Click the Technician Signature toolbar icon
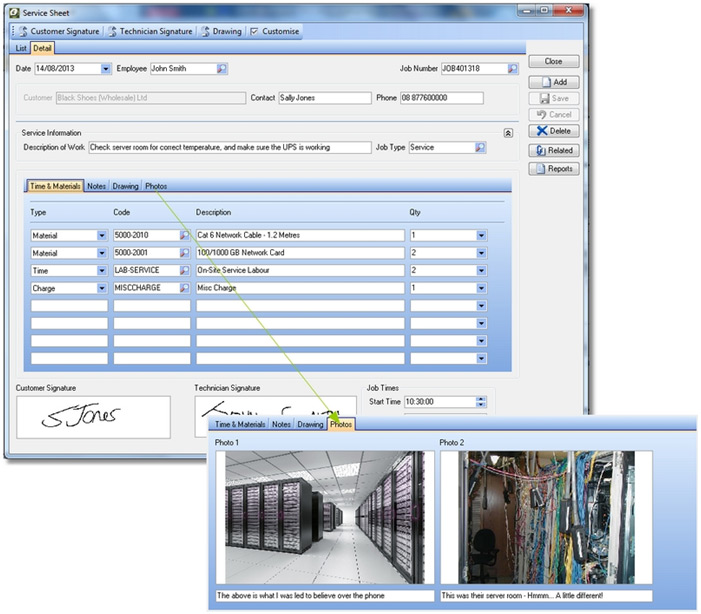This screenshot has height=614, width=701. 113,31
